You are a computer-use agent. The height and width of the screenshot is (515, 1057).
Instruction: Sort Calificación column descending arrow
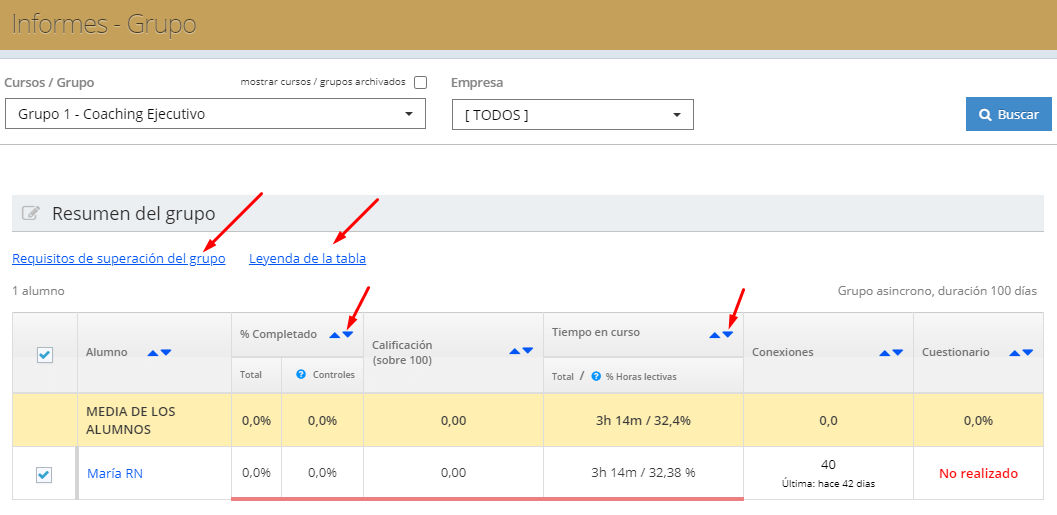[x=528, y=351]
